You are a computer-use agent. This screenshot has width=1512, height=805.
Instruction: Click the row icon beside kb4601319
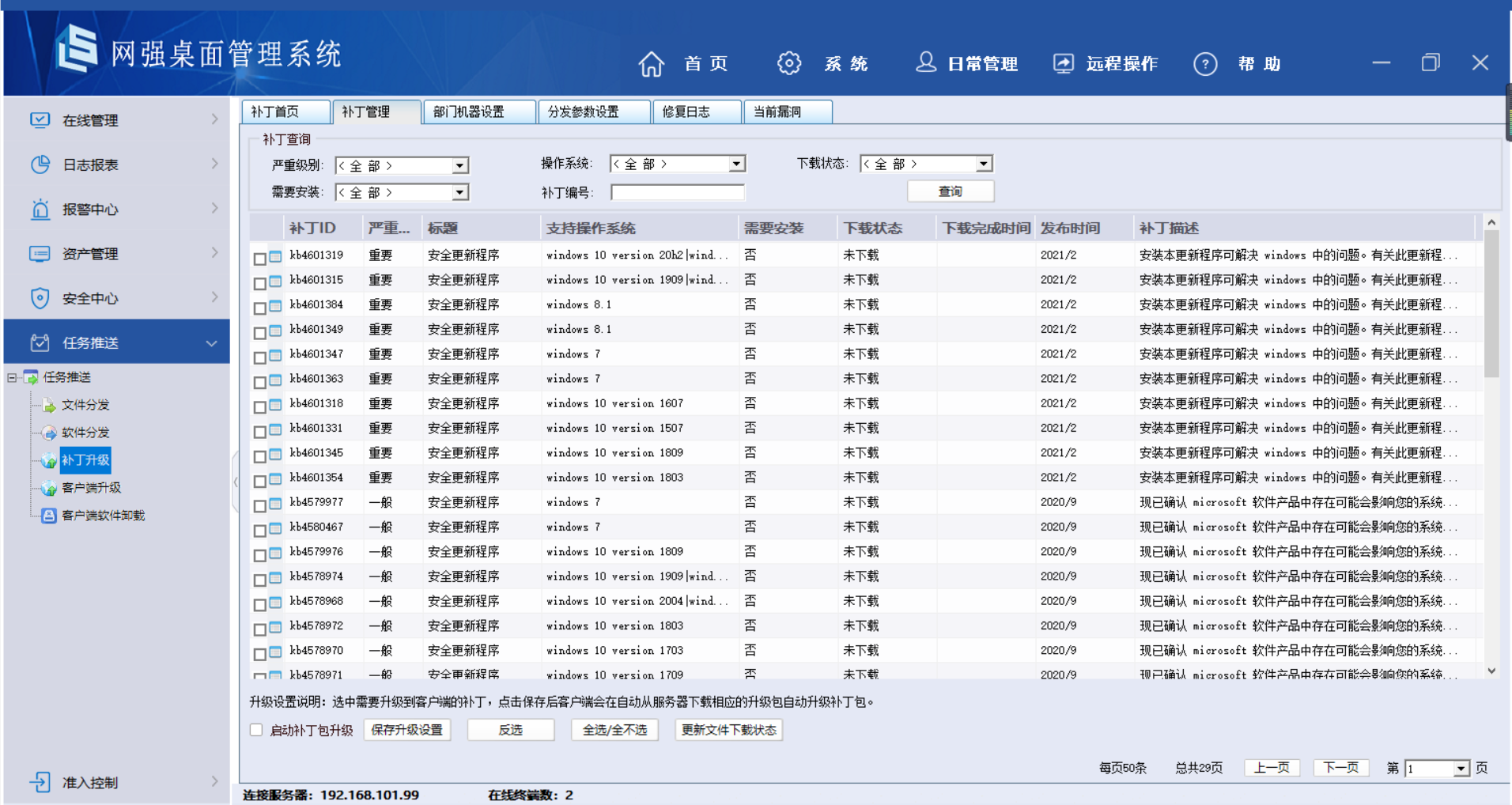coord(275,256)
